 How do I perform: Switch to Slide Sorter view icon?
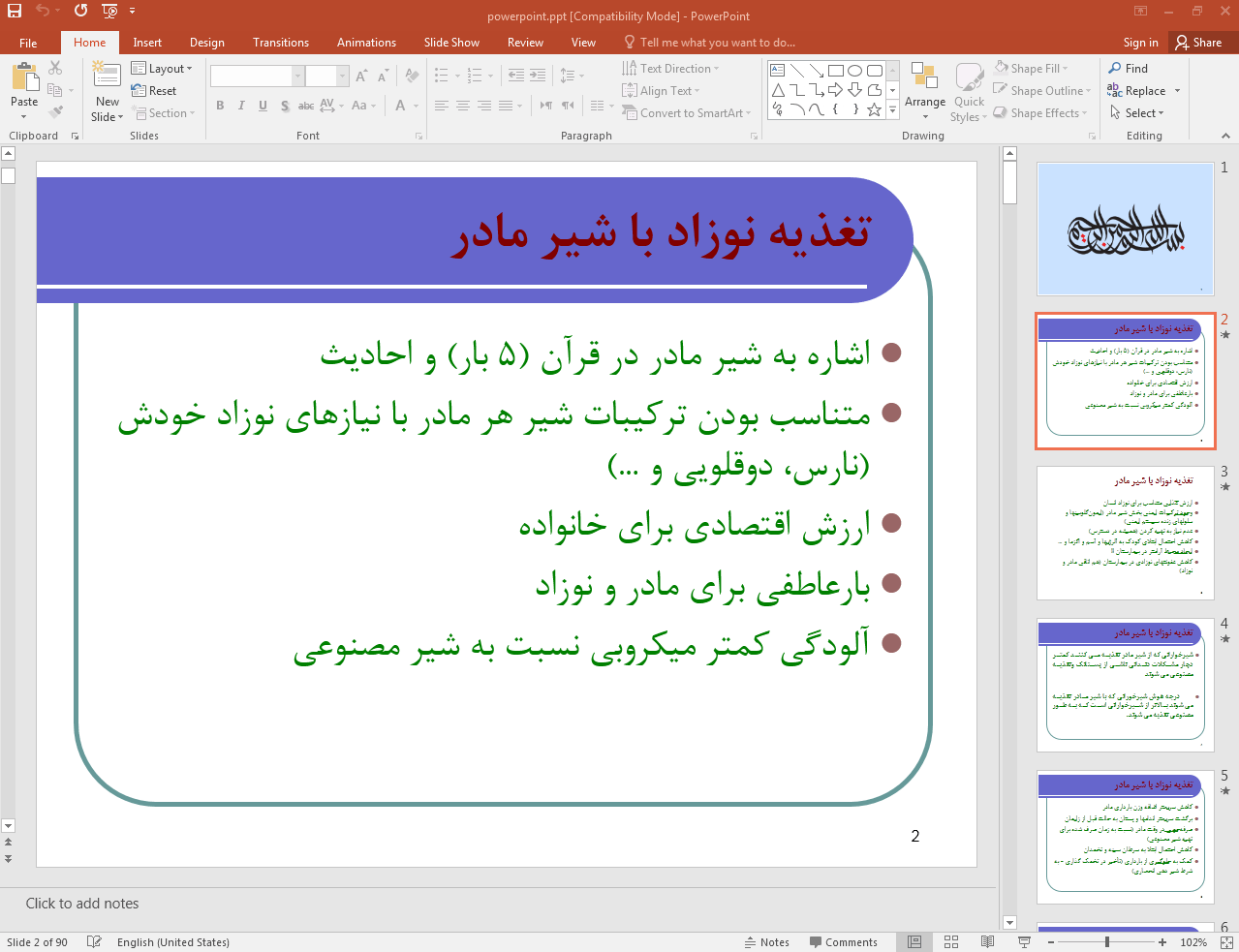point(951,941)
